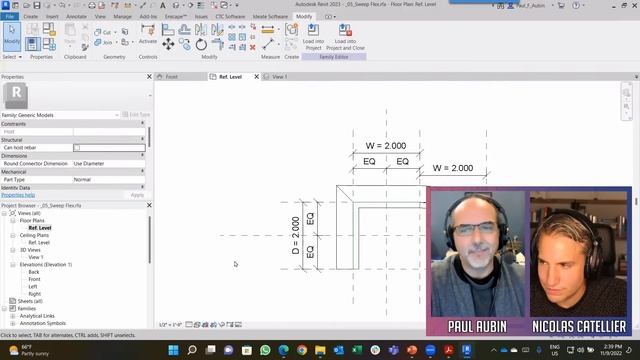Viewport: 640px width, 360px height.
Task: Click the Trim/Extend to Corner icon
Action: [217, 44]
